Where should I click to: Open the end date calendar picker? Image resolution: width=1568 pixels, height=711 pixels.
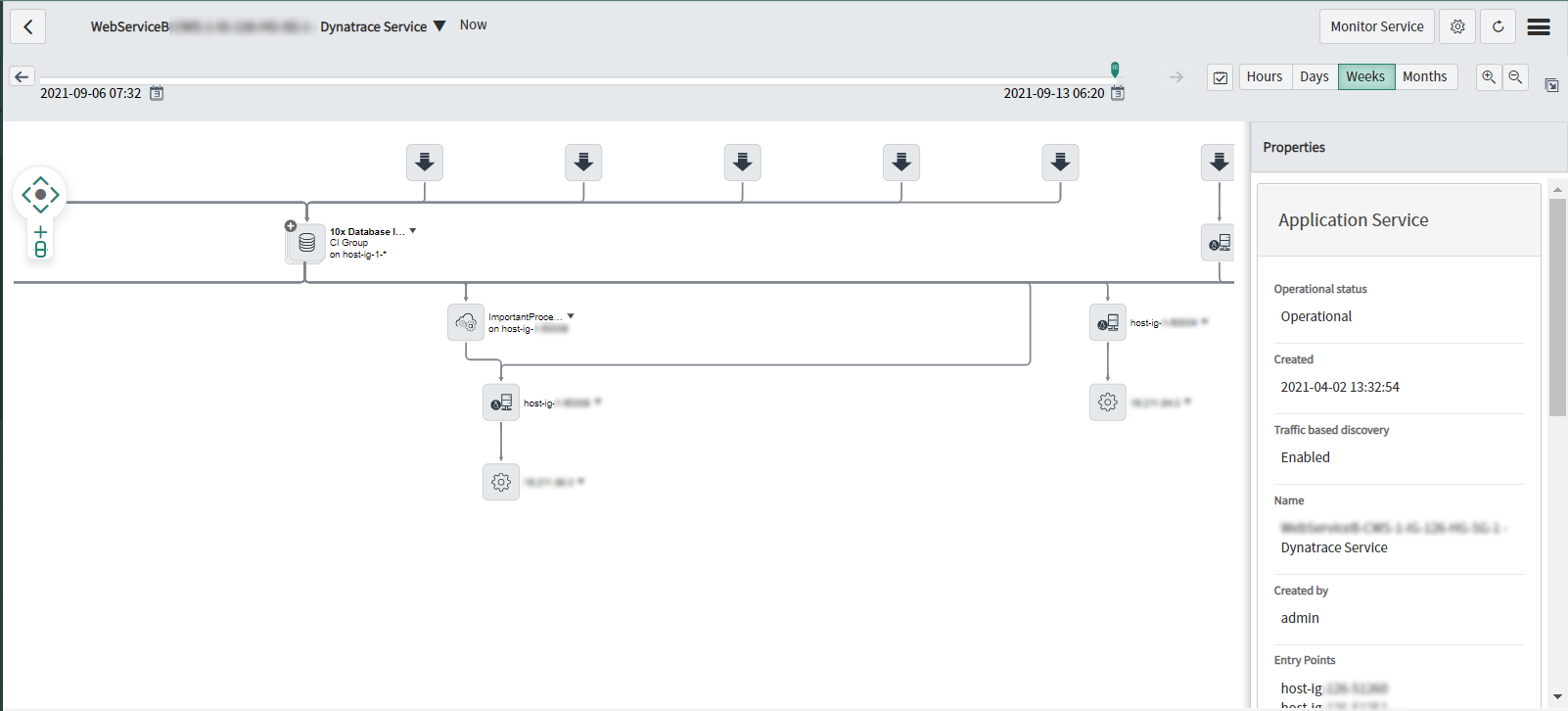pos(1118,93)
